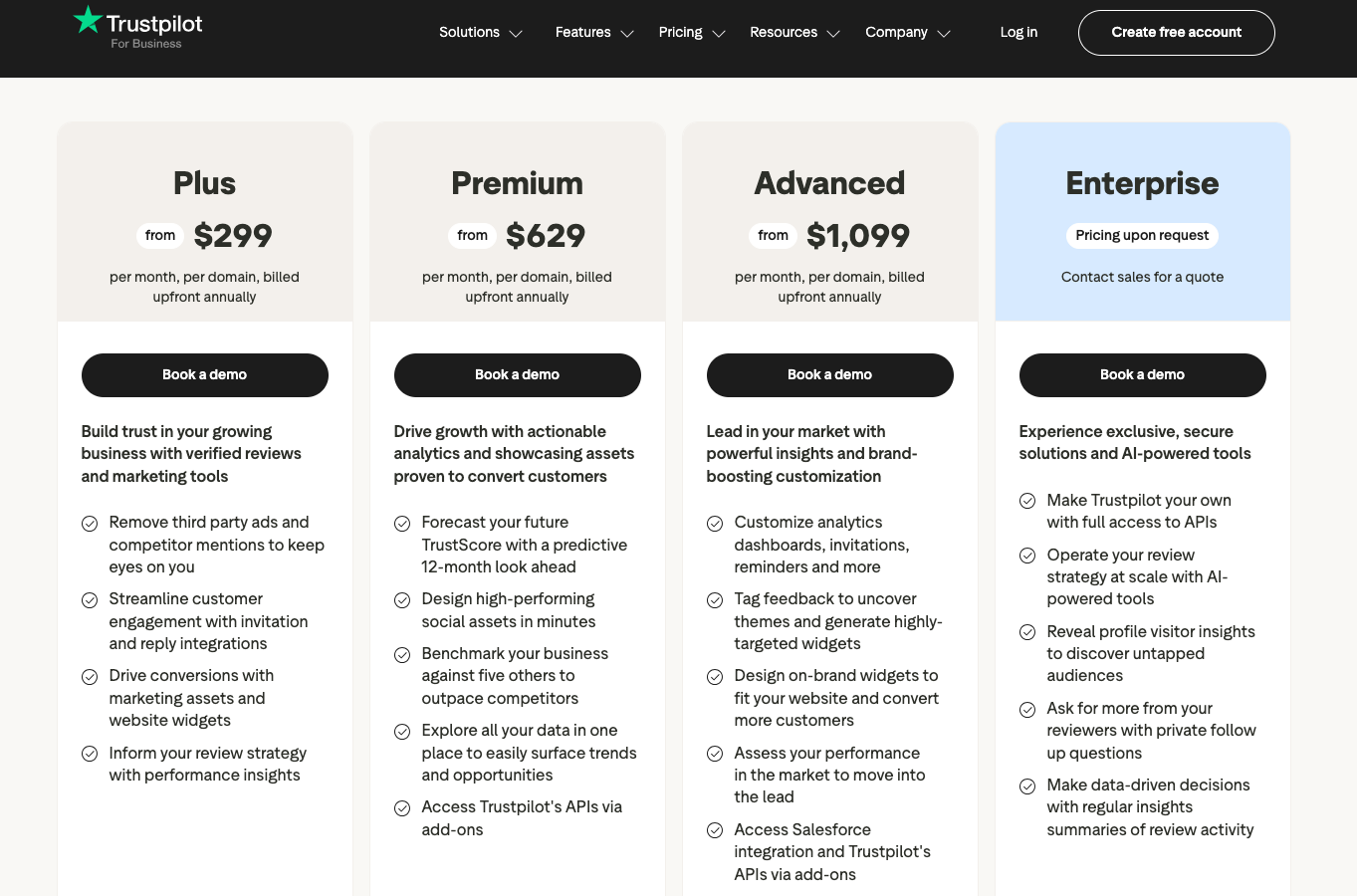Click the checkmark beside 'Inform your review strategy'
The height and width of the screenshot is (896, 1357).
90,754
